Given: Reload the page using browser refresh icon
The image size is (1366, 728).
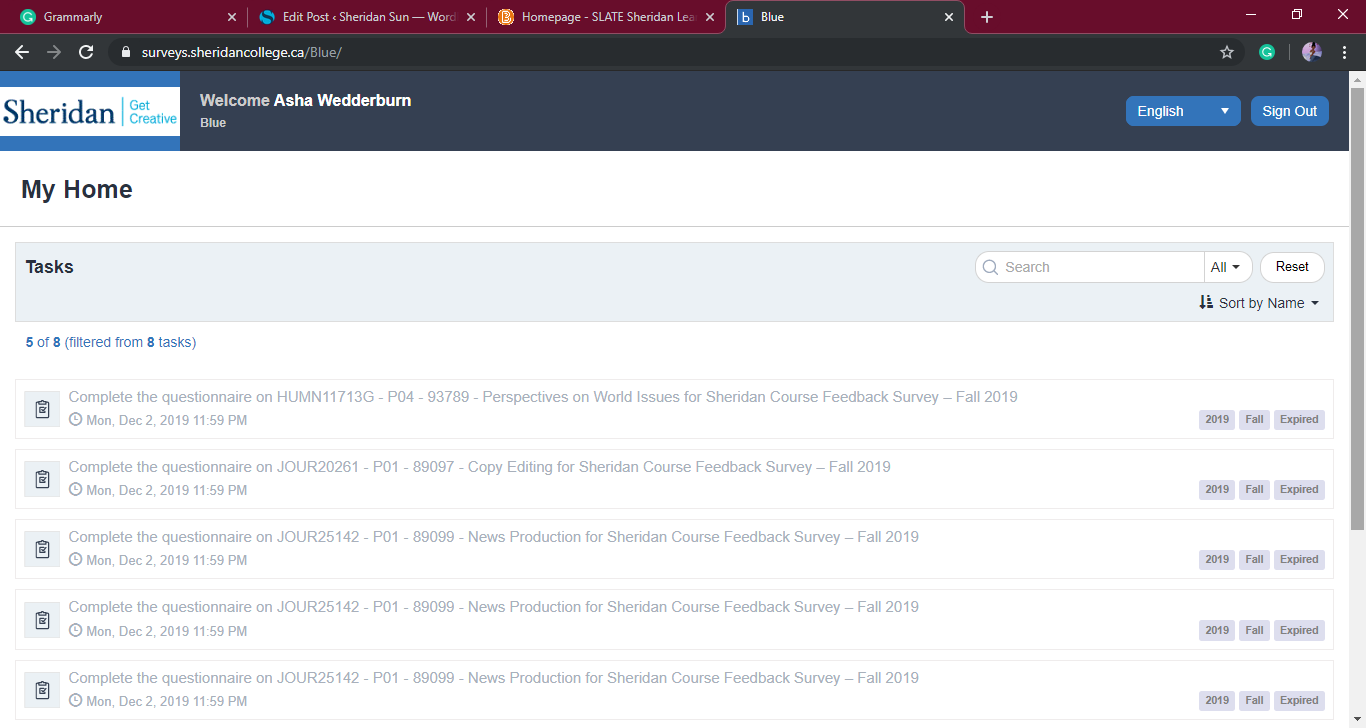Looking at the screenshot, I should pos(86,52).
